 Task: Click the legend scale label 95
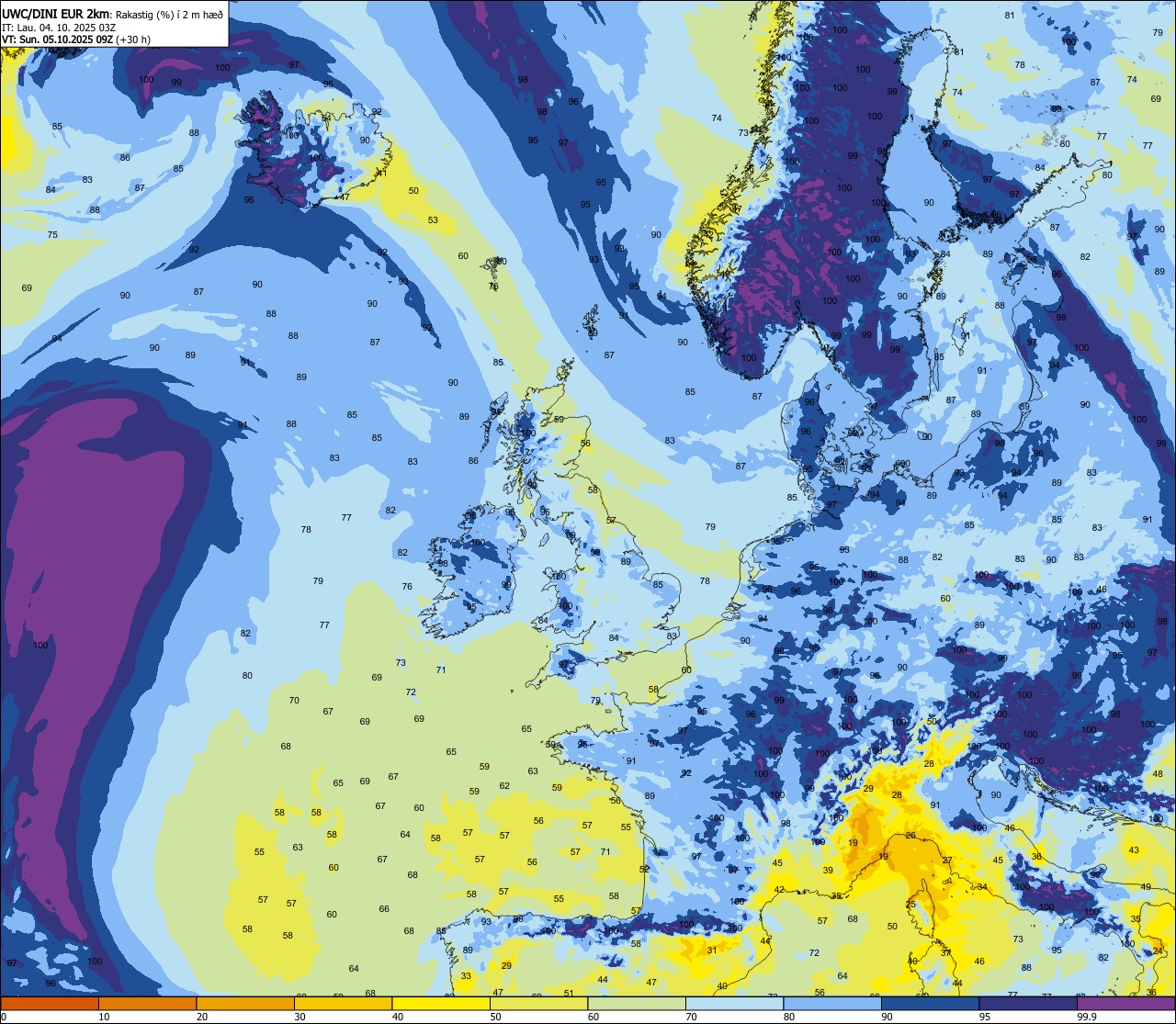pos(985,1017)
